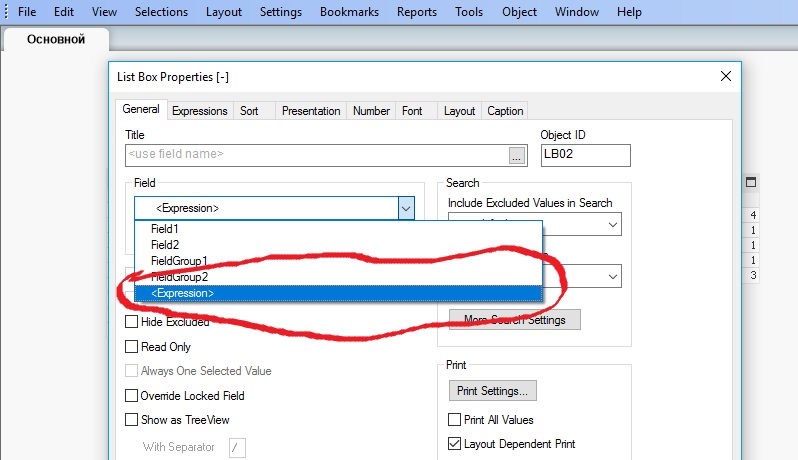Close the List Box Properties dialog
Screen dimensions: 798x460
click(726, 77)
